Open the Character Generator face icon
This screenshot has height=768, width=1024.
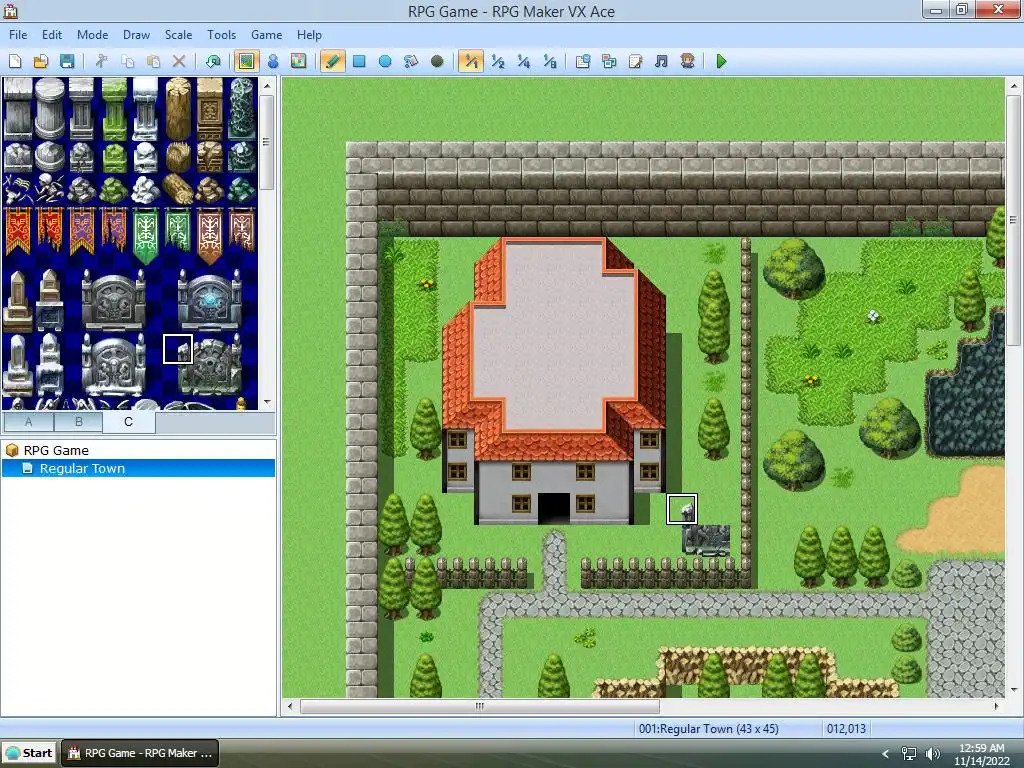pyautogui.click(x=688, y=61)
